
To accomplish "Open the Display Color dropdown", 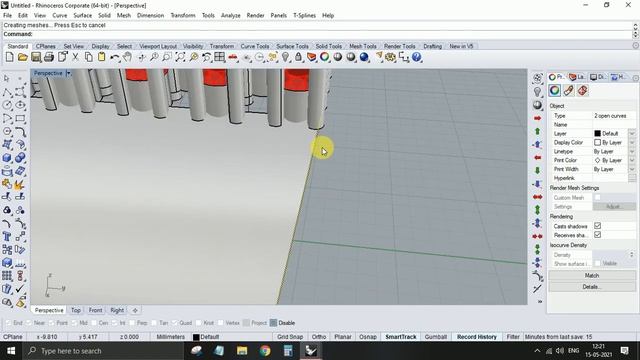I will pyautogui.click(x=632, y=142).
